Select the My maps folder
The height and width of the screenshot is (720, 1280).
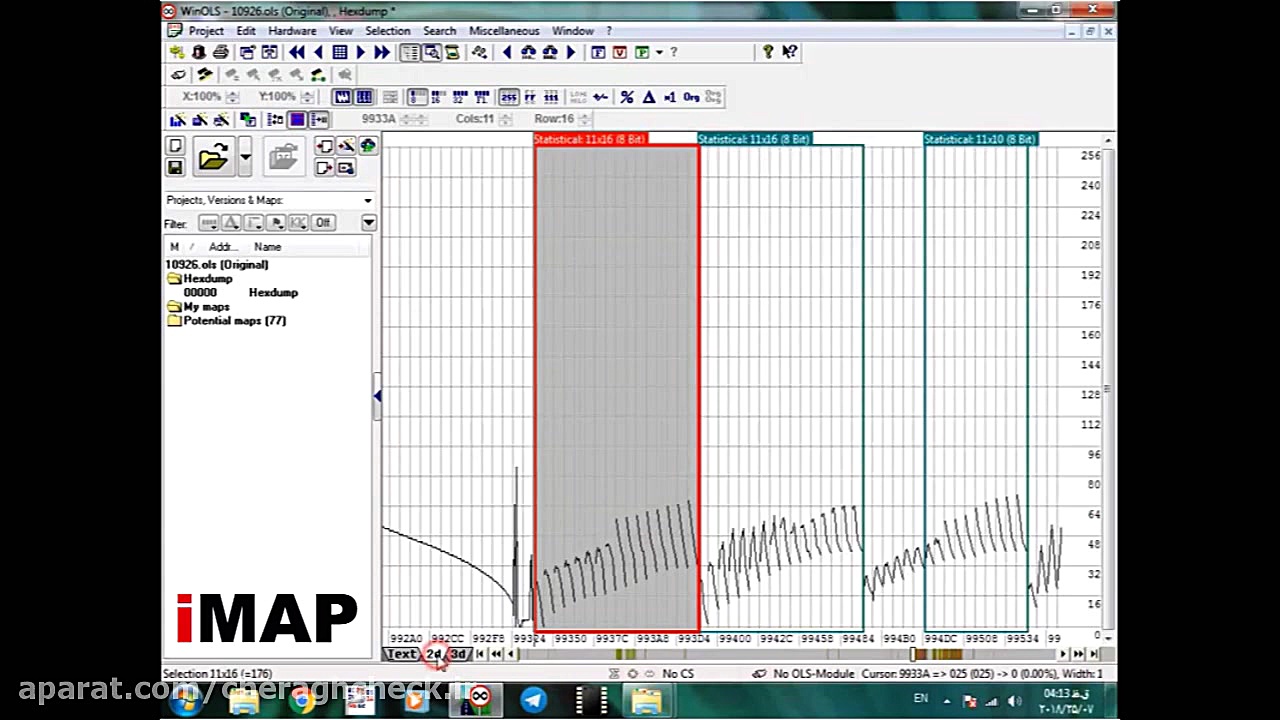(x=206, y=307)
